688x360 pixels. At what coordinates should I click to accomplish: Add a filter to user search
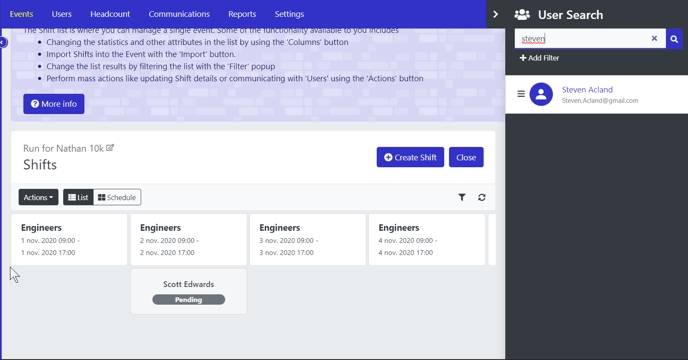pyautogui.click(x=539, y=58)
